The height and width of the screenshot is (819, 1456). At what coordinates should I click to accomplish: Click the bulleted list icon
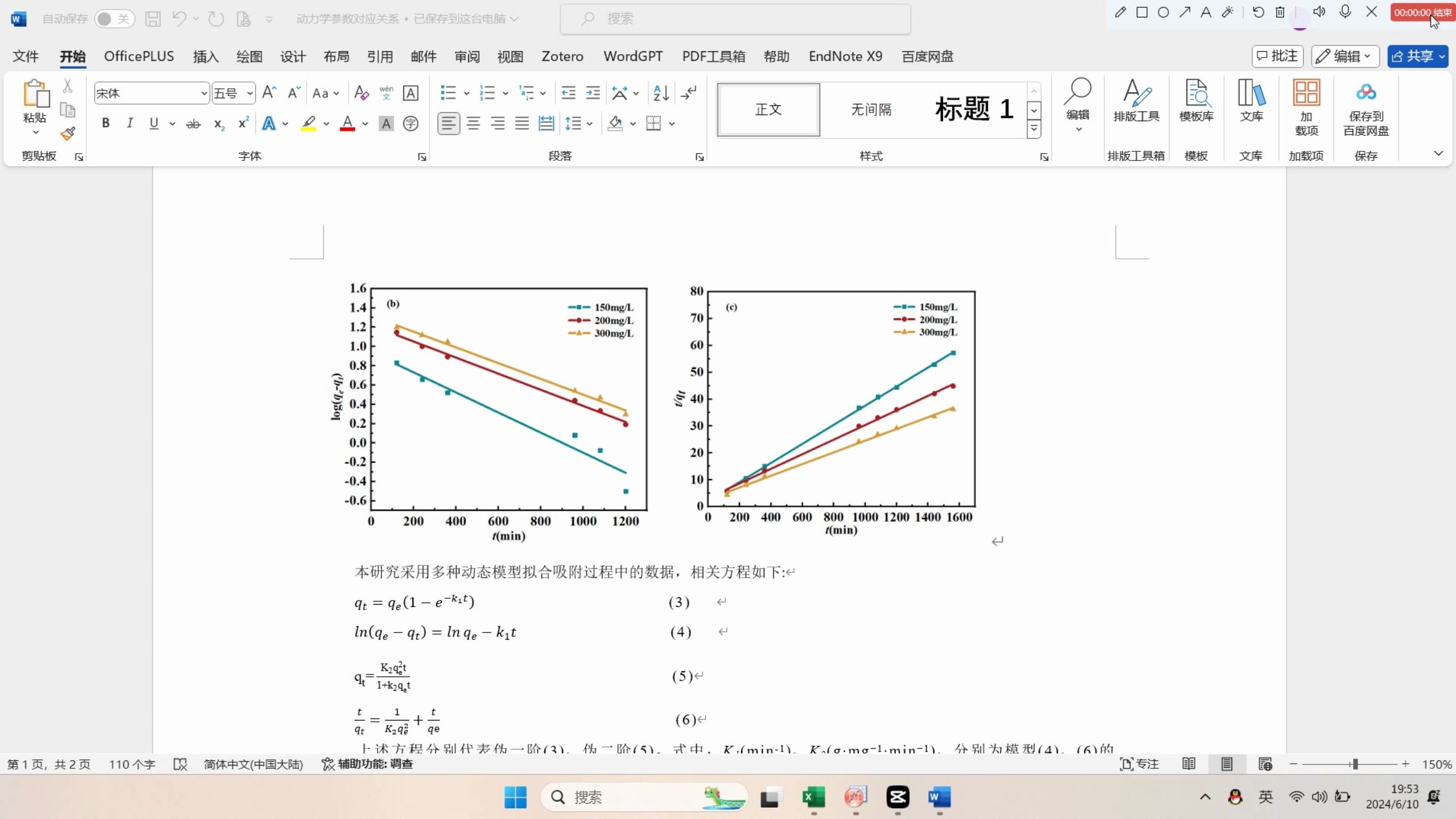point(448,93)
